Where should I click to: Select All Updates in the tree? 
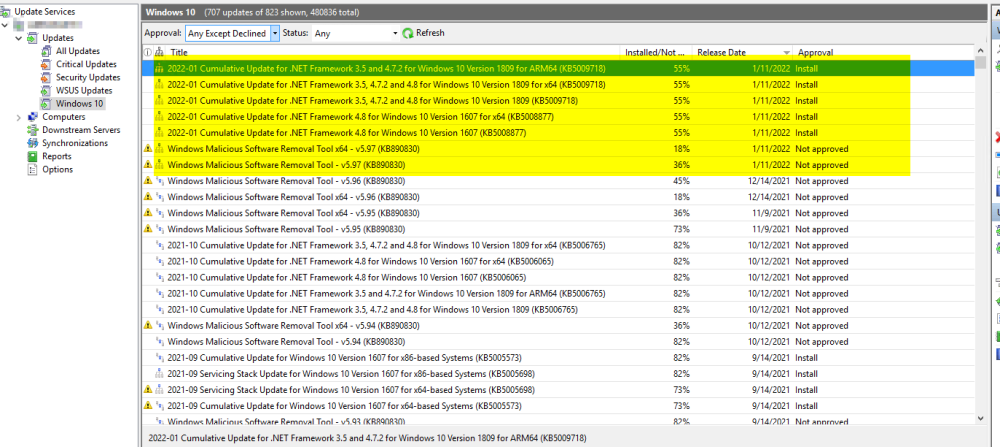tap(78, 51)
